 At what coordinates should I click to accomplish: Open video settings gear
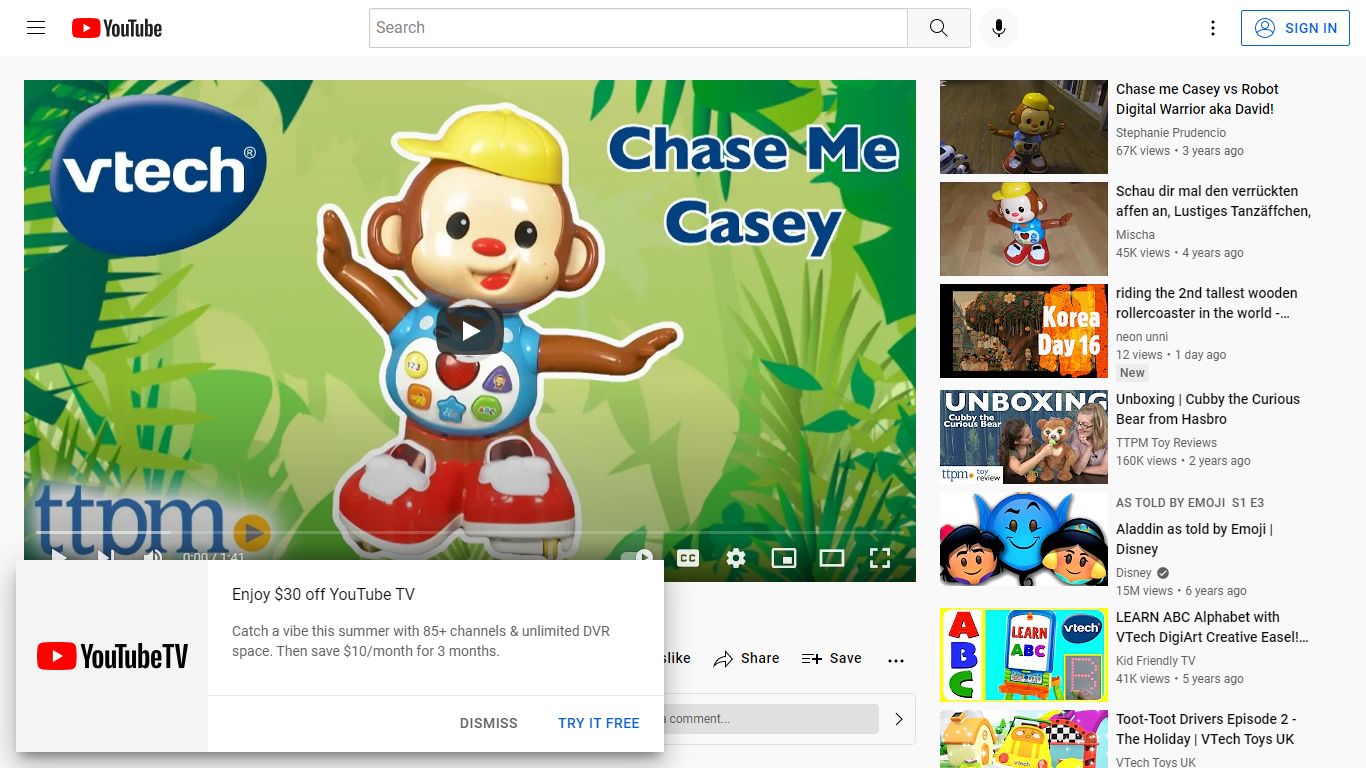click(736, 558)
